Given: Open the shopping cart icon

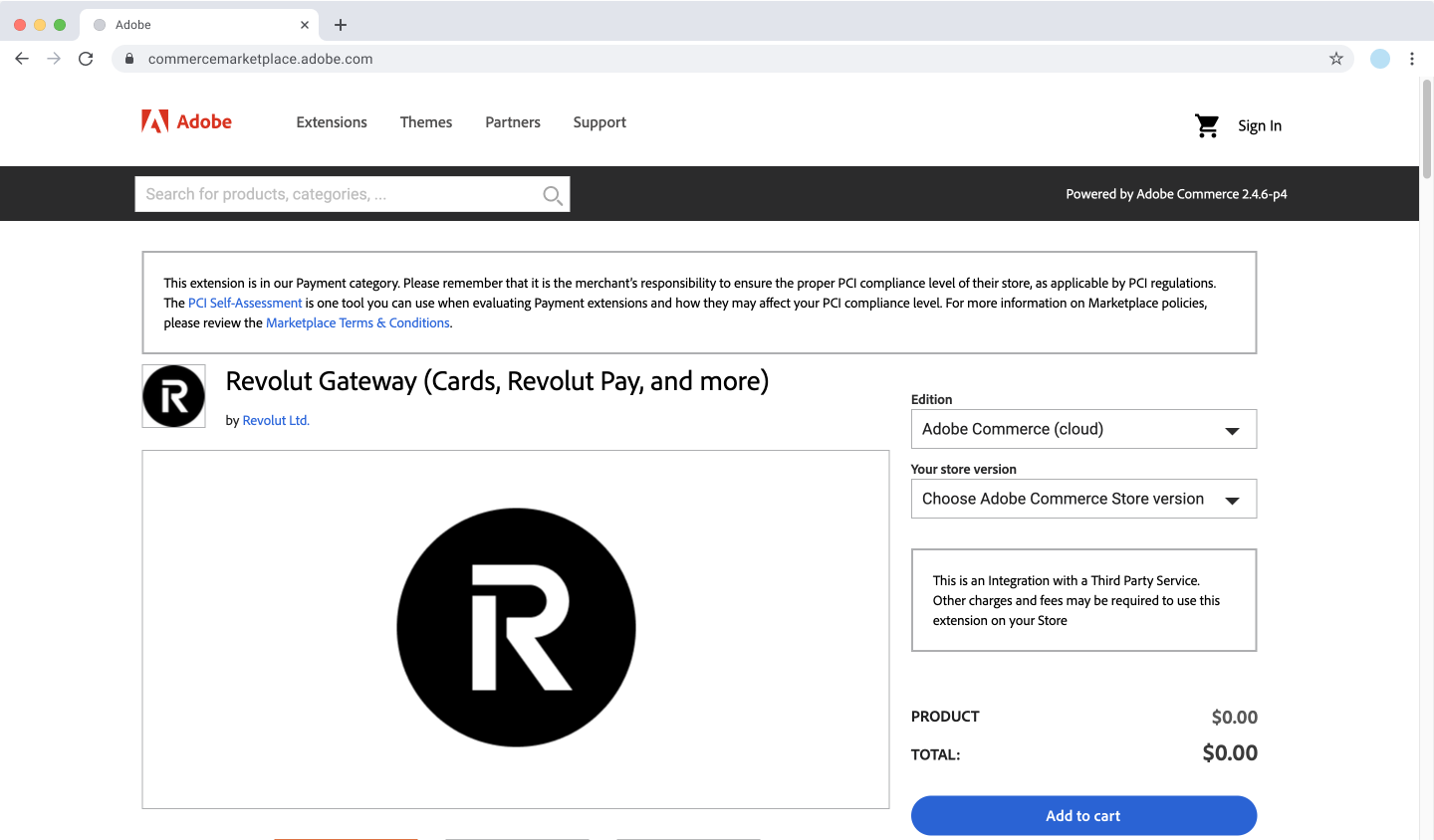Looking at the screenshot, I should point(1207,125).
